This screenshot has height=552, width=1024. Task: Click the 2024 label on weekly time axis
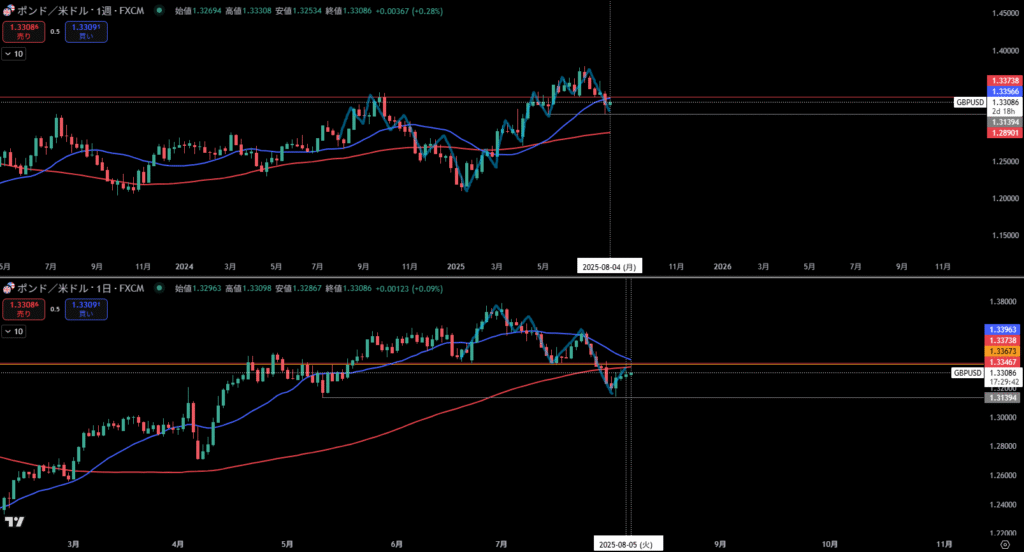tap(185, 267)
